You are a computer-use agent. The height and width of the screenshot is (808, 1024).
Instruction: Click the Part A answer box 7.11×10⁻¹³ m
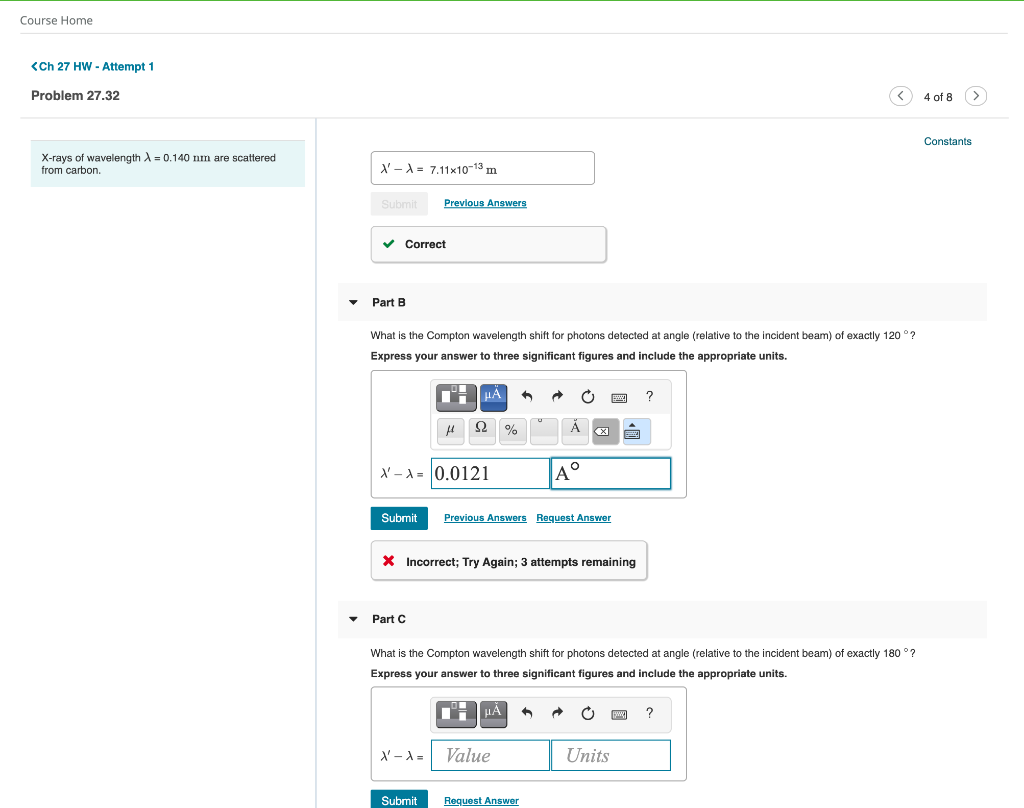coord(483,168)
